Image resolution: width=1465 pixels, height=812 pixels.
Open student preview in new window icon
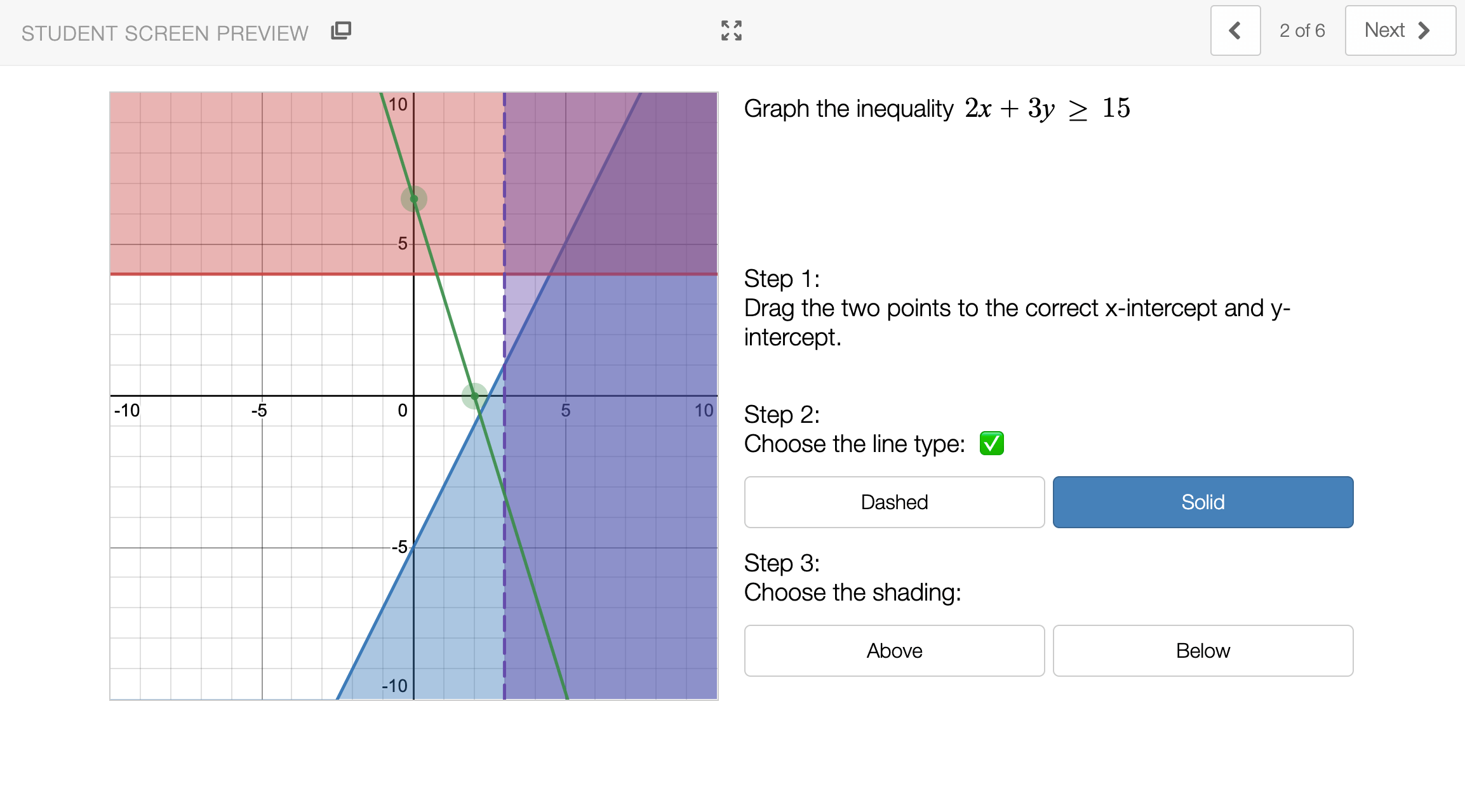tap(341, 30)
